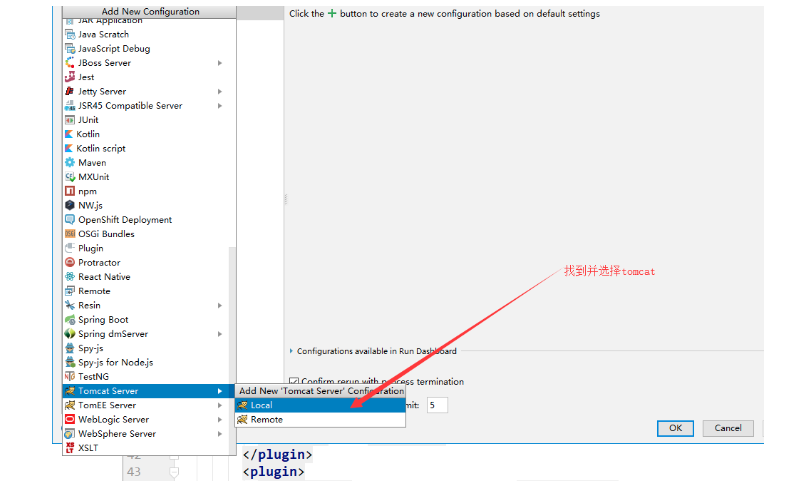This screenshot has width=807, height=493.
Task: Expand the TomEE Server submenu arrow
Action: [220, 406]
